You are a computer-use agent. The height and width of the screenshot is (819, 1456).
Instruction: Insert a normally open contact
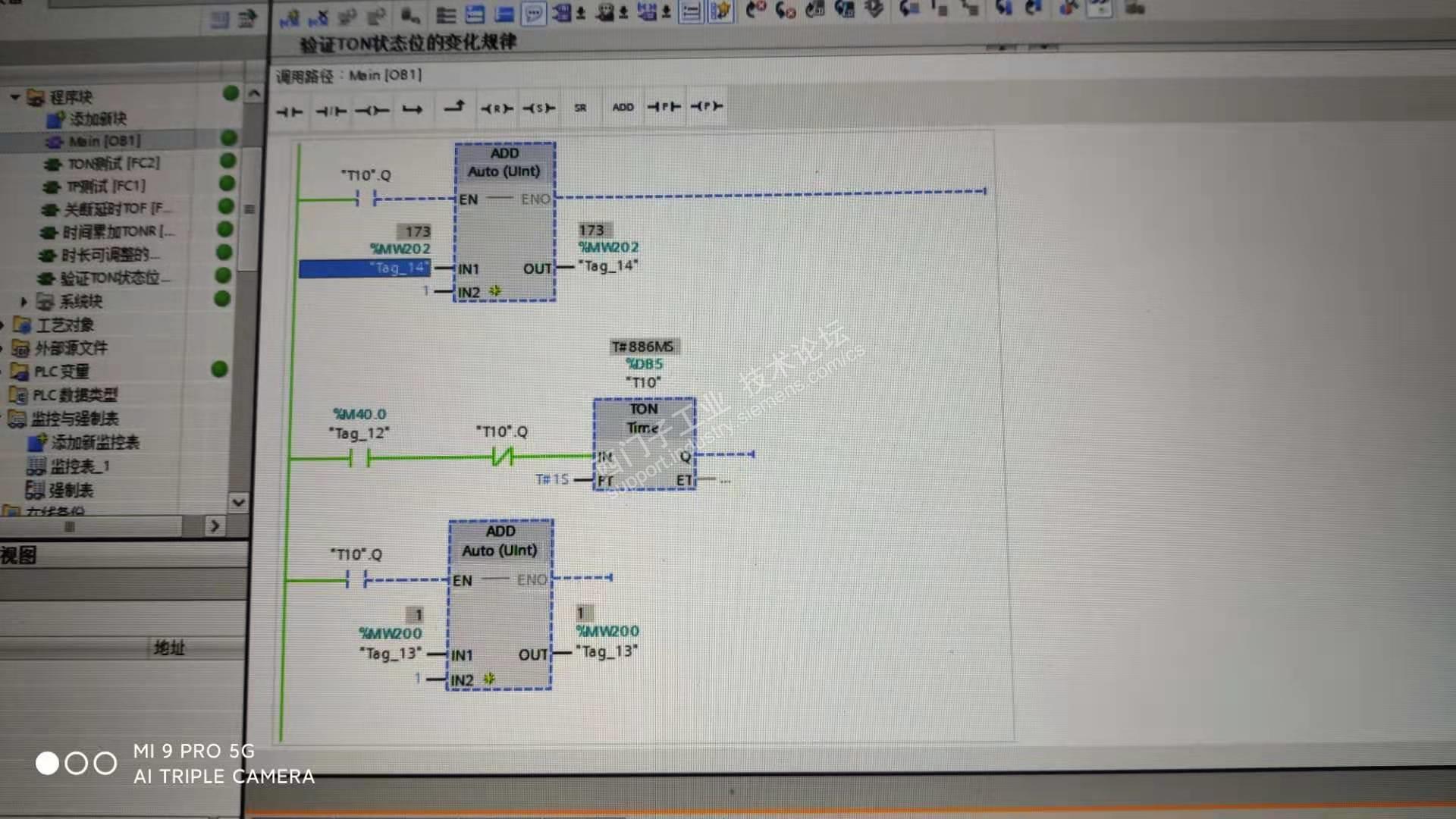click(x=289, y=111)
